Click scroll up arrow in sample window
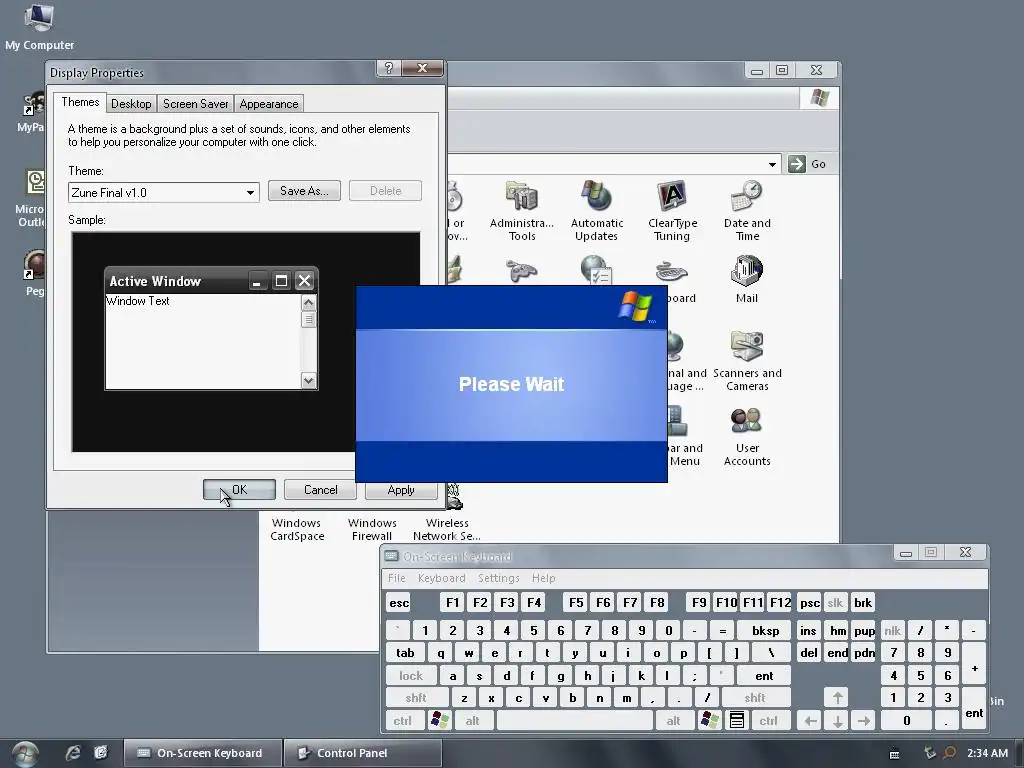The image size is (1024, 768). click(309, 302)
